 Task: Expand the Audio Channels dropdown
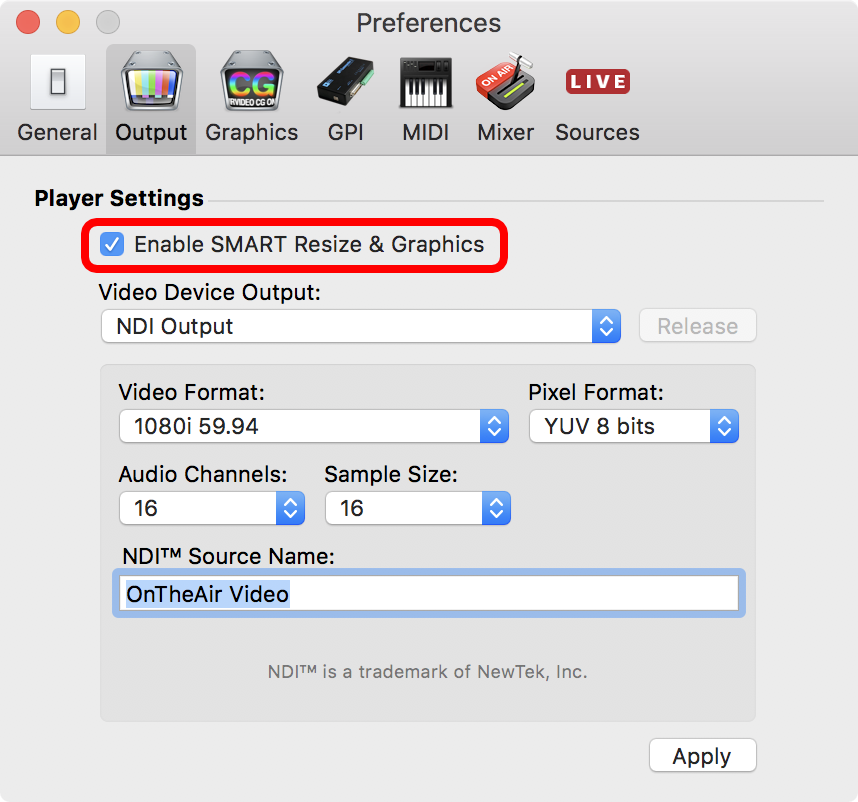tap(212, 508)
